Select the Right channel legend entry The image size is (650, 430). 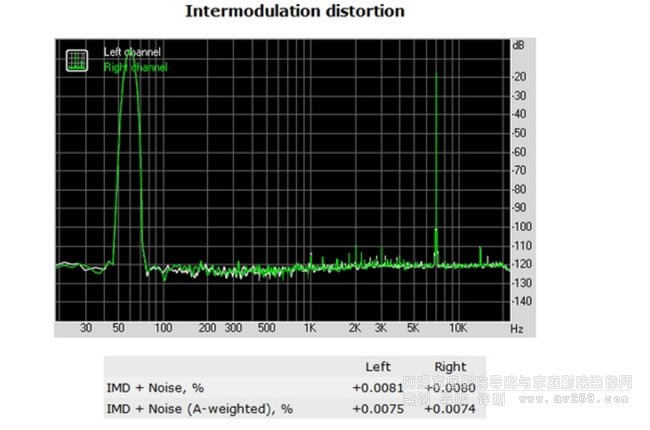(135, 67)
